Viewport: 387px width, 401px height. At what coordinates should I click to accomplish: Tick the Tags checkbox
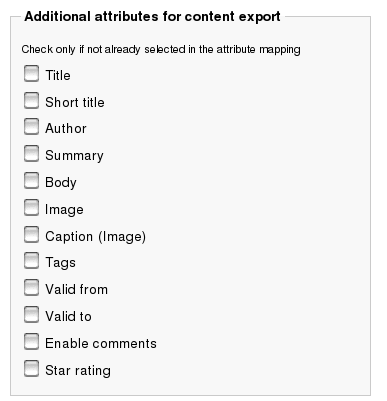(31, 261)
